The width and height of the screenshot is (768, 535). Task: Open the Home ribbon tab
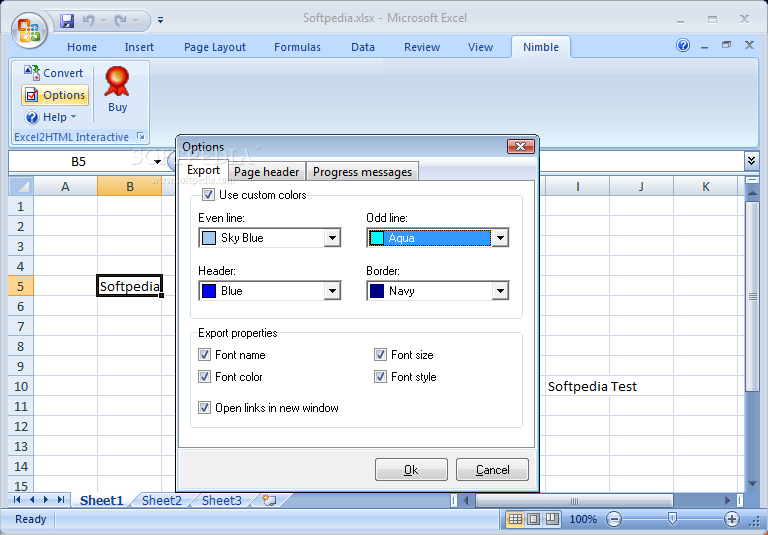pyautogui.click(x=82, y=47)
